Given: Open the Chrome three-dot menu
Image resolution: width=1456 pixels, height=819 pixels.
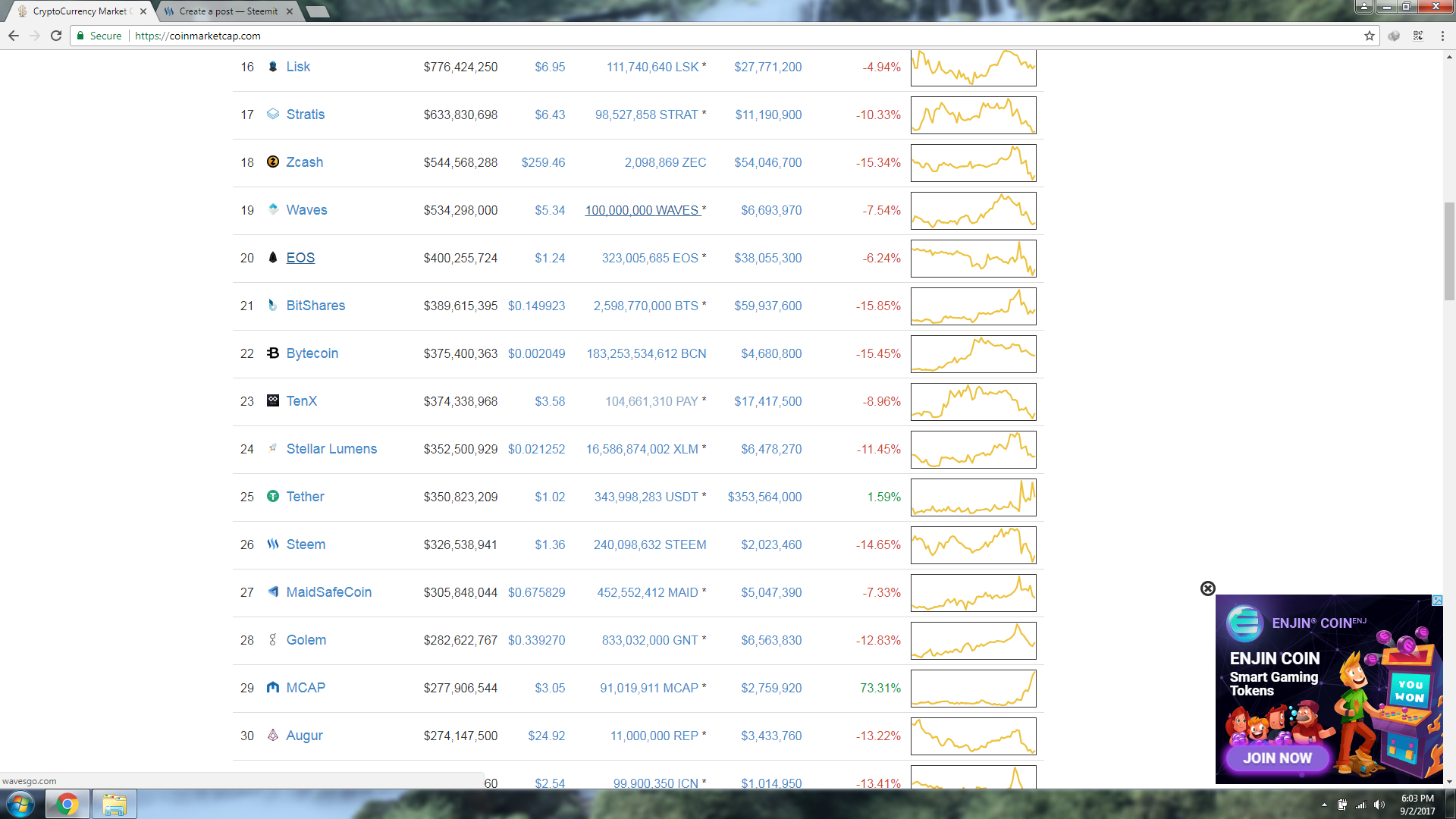Looking at the screenshot, I should (x=1442, y=36).
